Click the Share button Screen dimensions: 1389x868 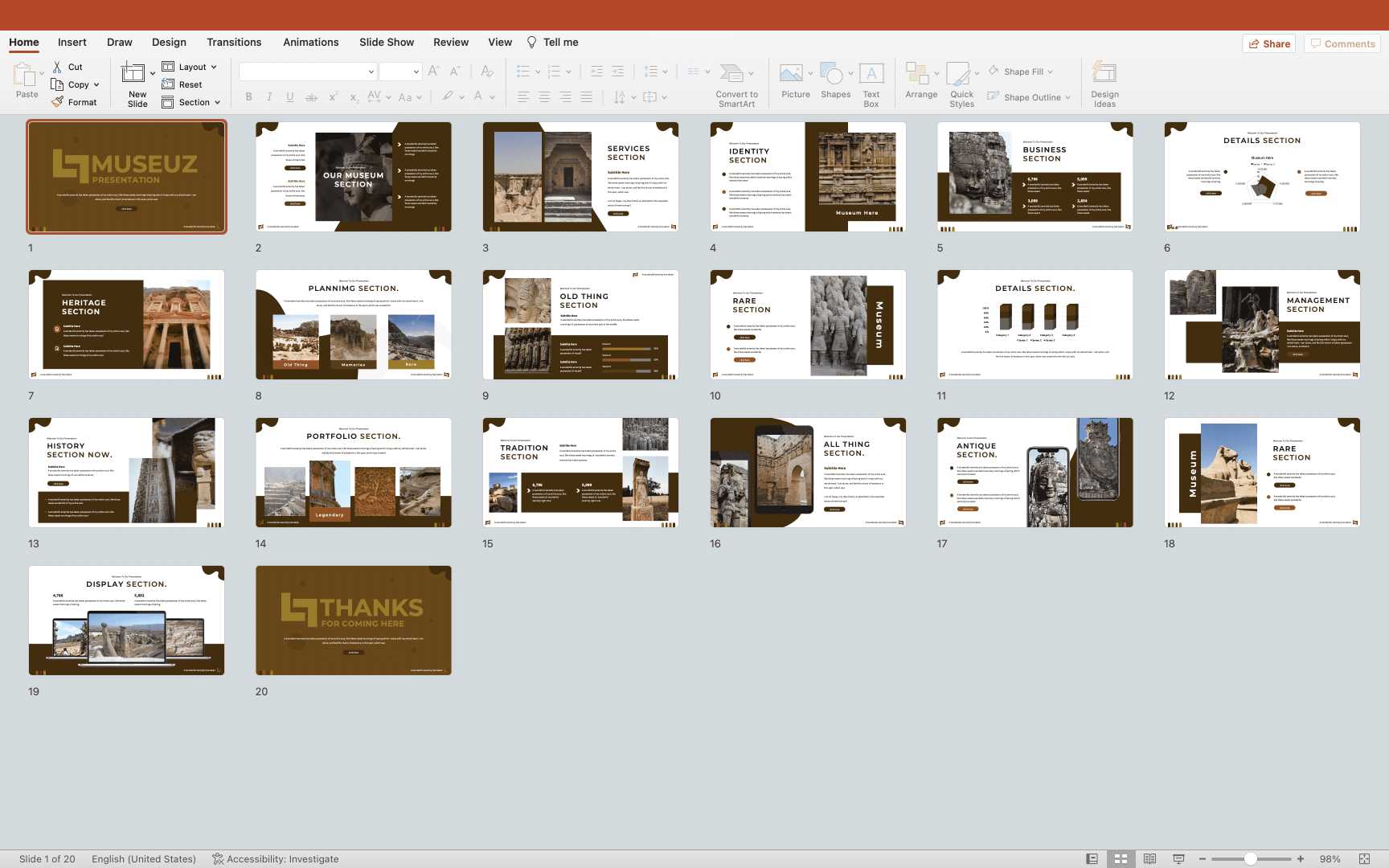click(1269, 43)
